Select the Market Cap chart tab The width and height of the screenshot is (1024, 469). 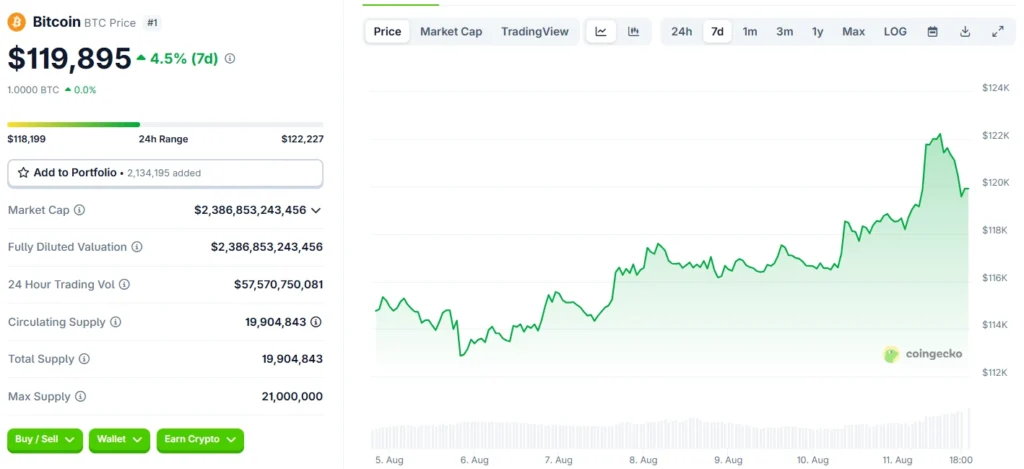point(451,31)
